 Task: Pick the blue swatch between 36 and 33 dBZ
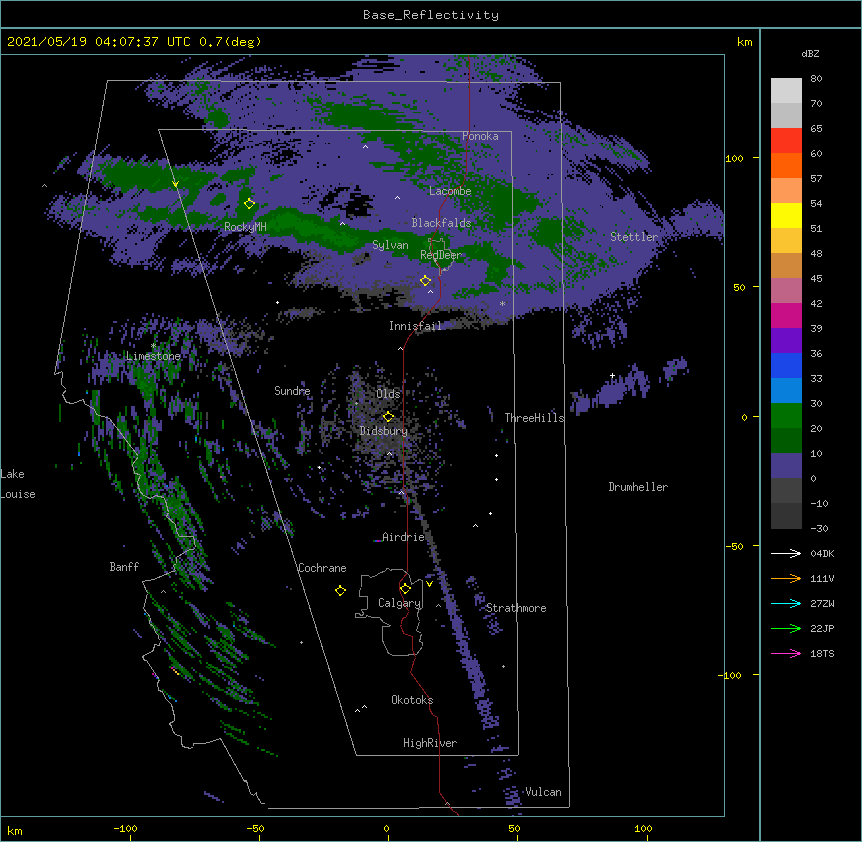point(786,365)
